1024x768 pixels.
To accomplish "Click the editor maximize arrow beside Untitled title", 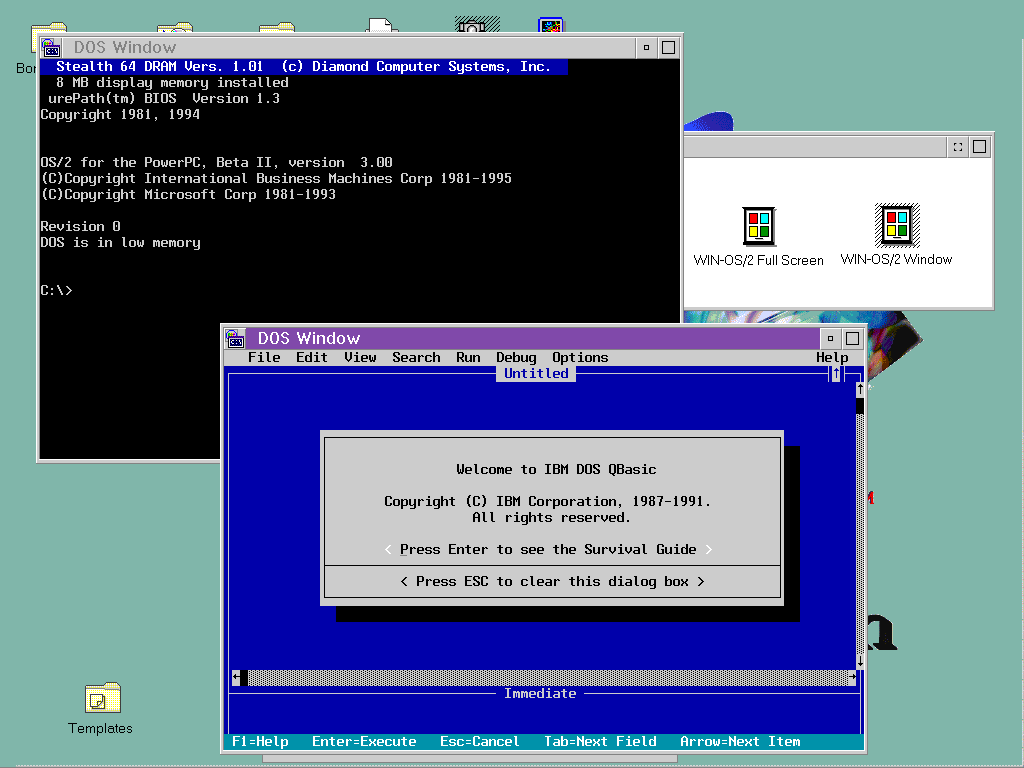I will 835,374.
